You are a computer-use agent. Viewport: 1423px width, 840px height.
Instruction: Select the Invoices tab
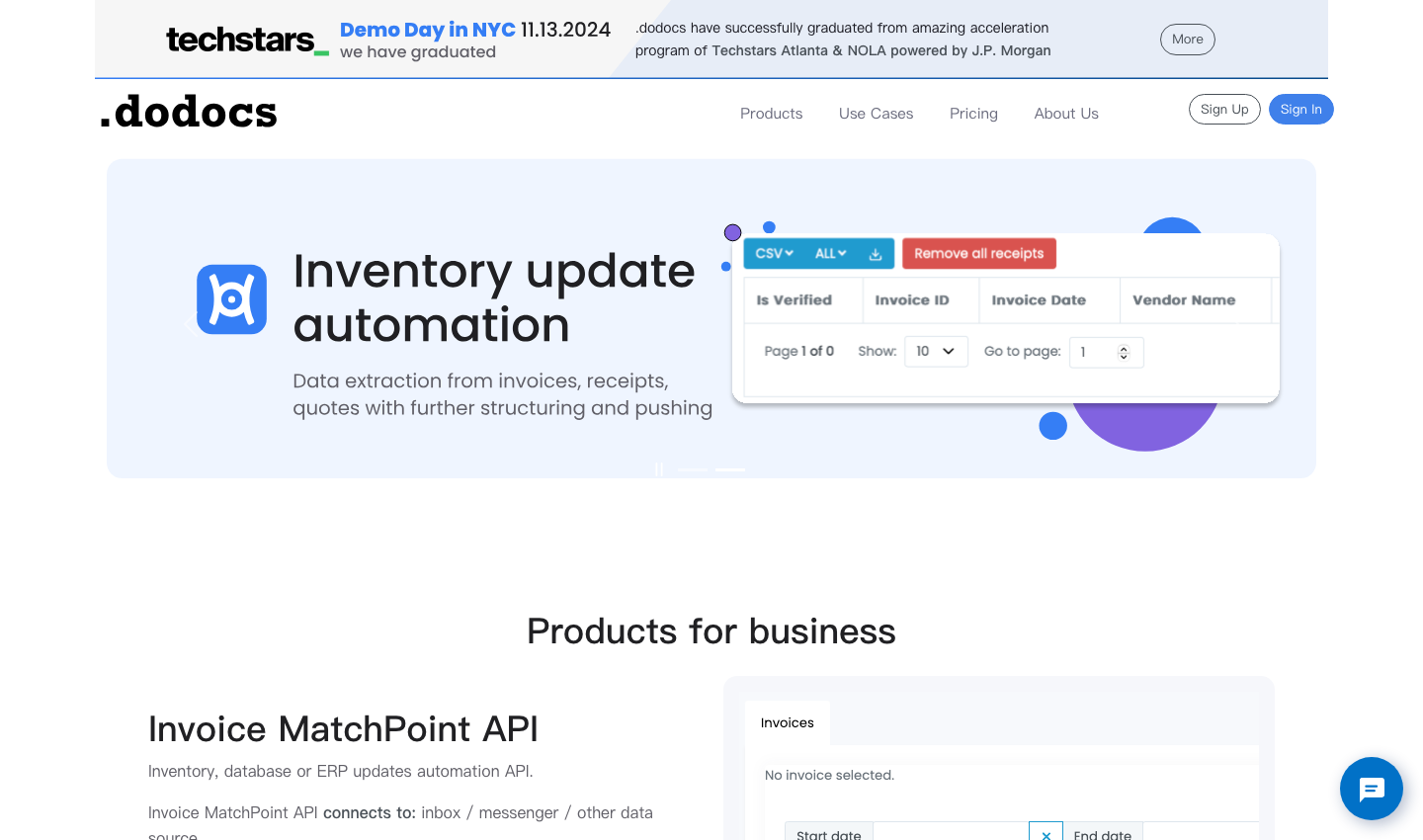pyautogui.click(x=788, y=723)
